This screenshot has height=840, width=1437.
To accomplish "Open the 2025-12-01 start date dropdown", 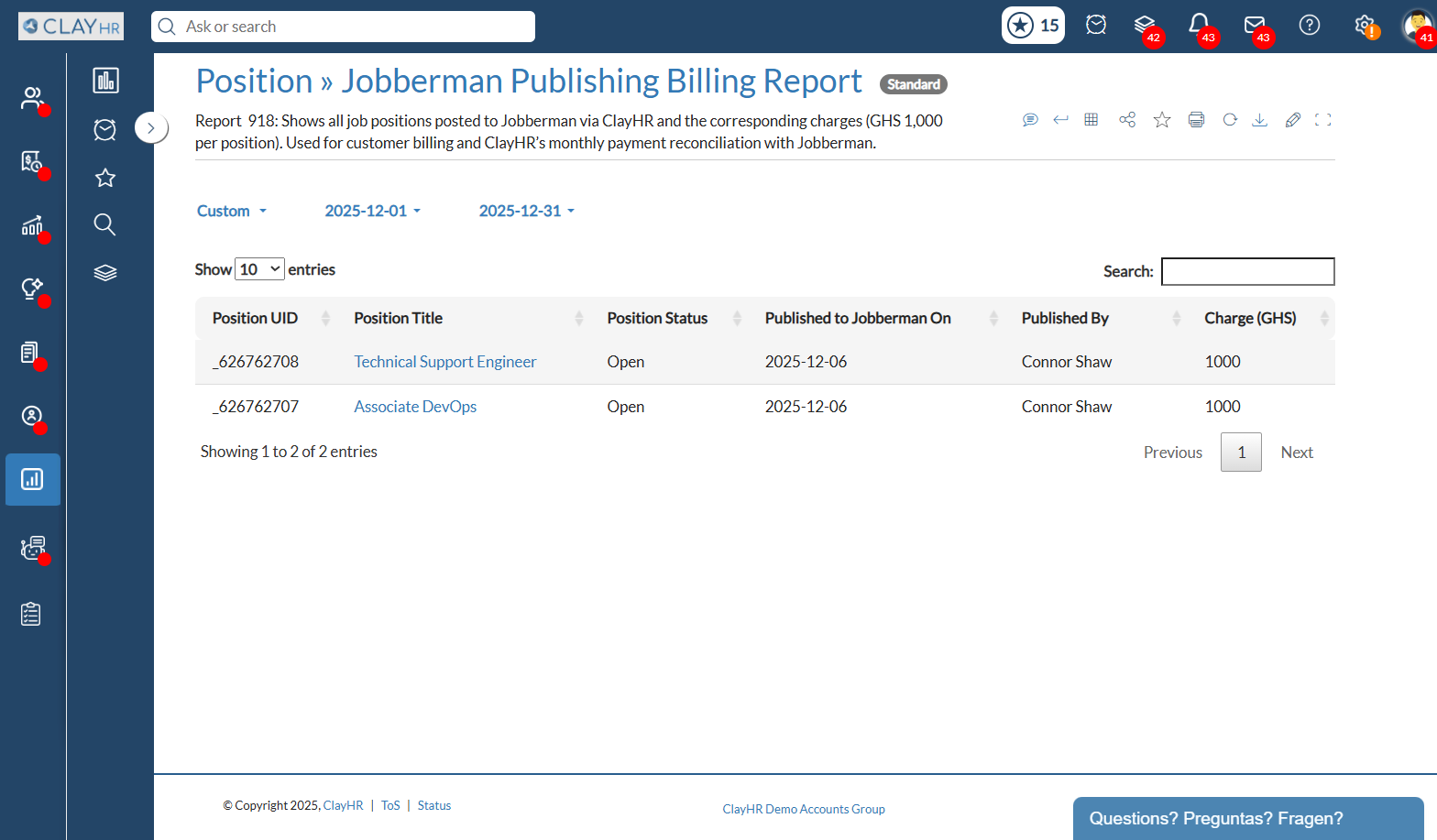I will tap(373, 211).
